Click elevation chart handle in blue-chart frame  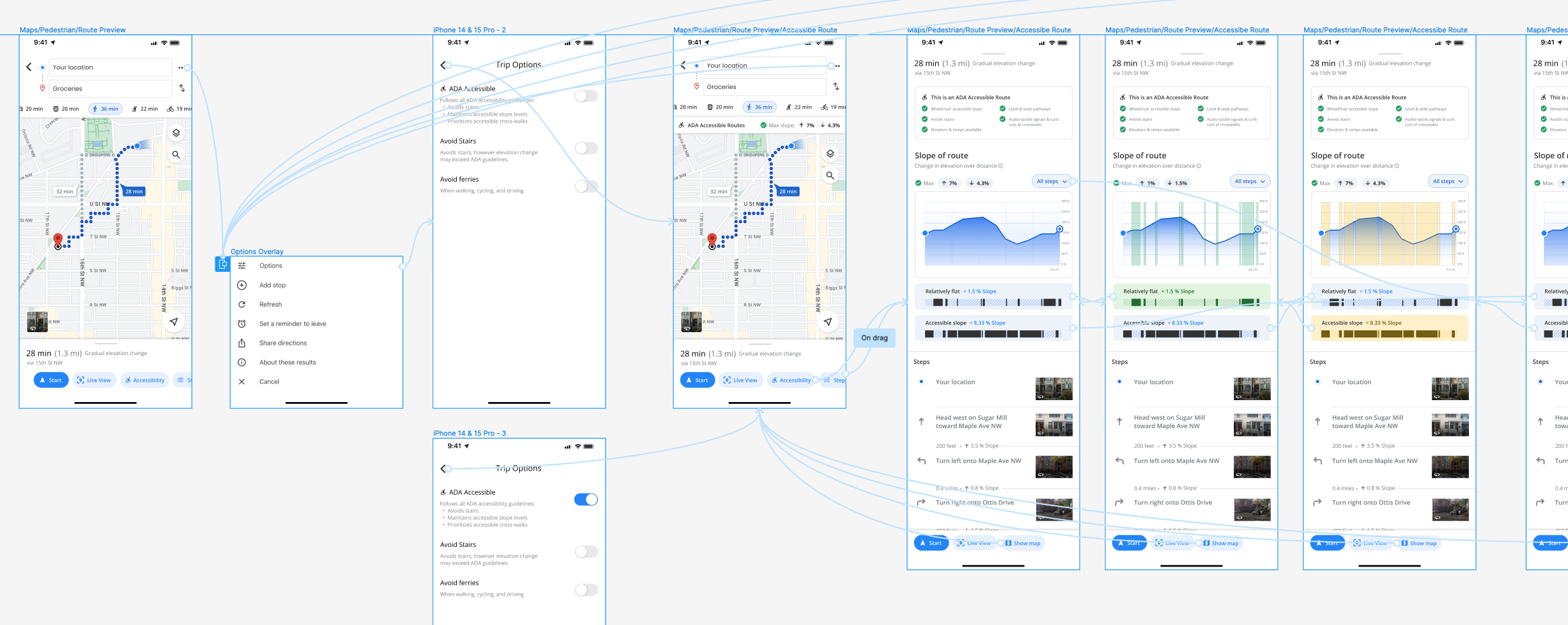pyautogui.click(x=1060, y=229)
